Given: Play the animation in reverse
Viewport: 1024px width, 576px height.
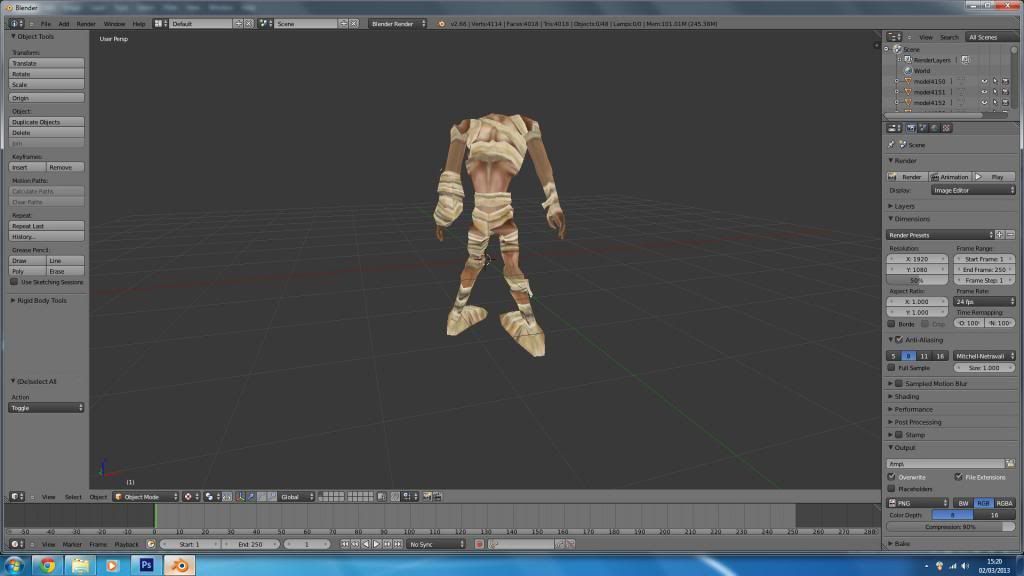Looking at the screenshot, I should 366,544.
